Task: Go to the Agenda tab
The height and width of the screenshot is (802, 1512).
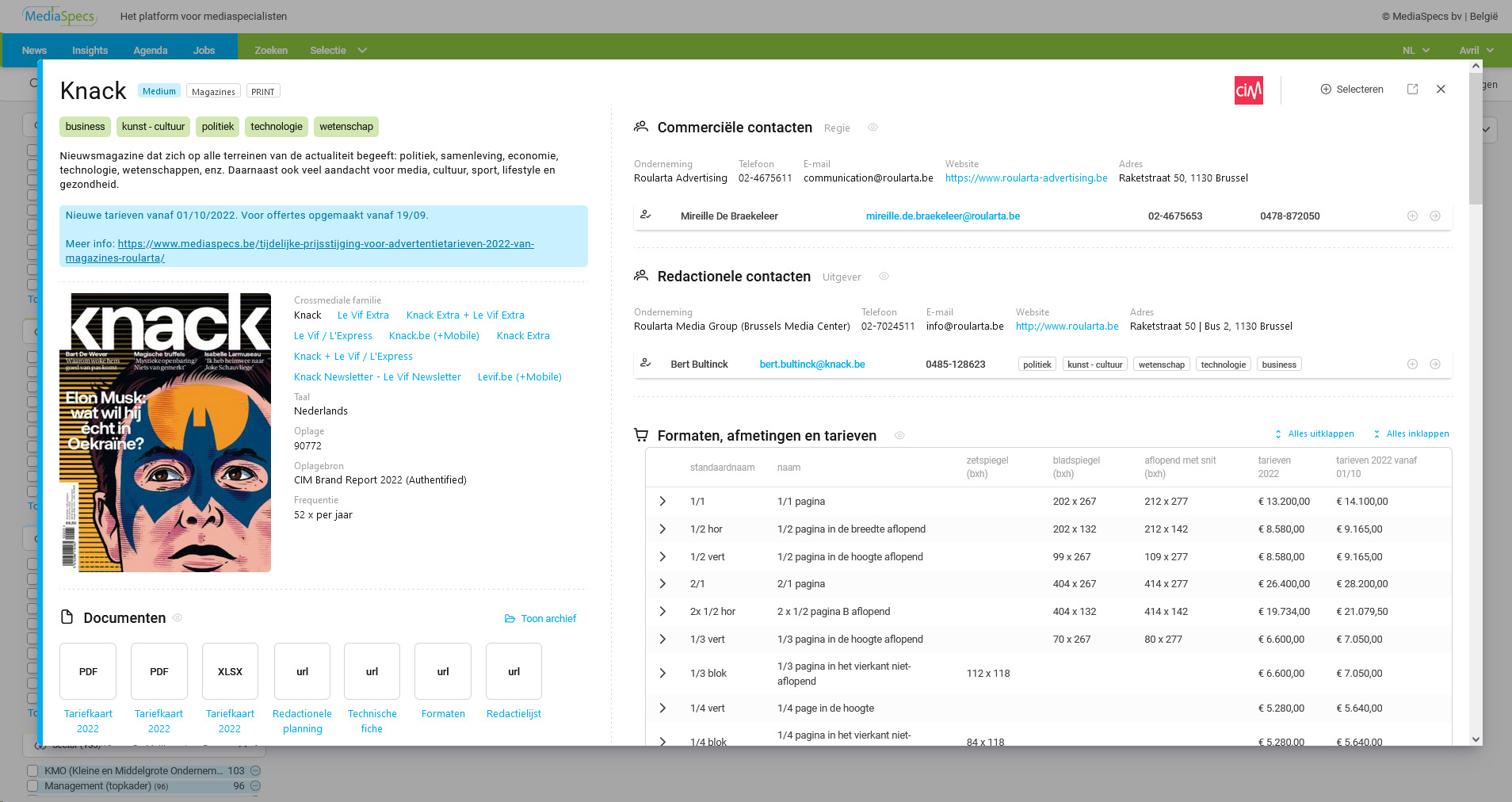Action: click(151, 51)
